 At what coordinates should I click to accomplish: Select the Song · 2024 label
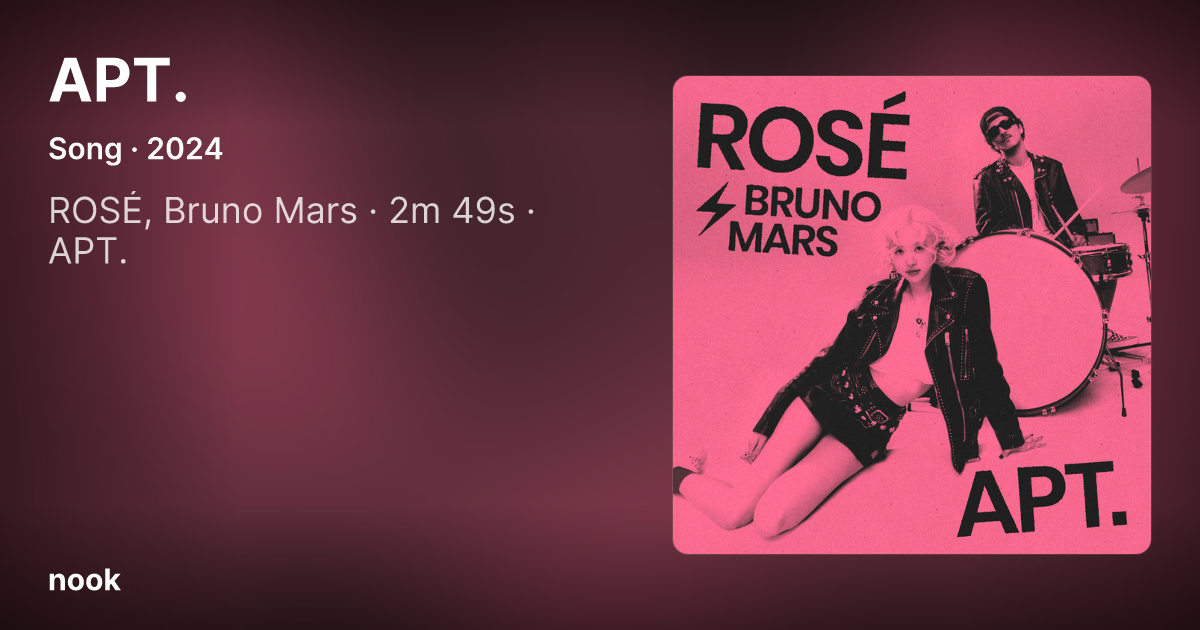point(135,150)
